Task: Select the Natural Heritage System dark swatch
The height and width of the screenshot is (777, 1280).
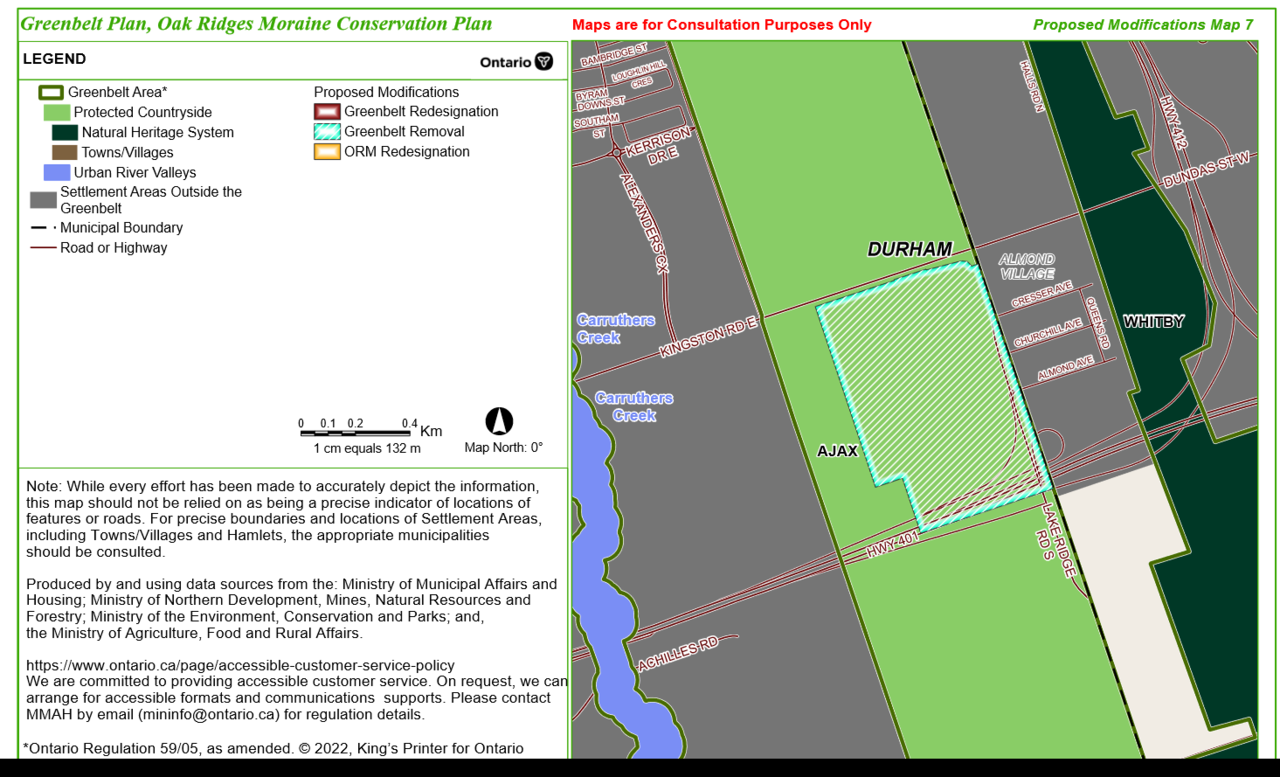Action: pyautogui.click(x=65, y=132)
